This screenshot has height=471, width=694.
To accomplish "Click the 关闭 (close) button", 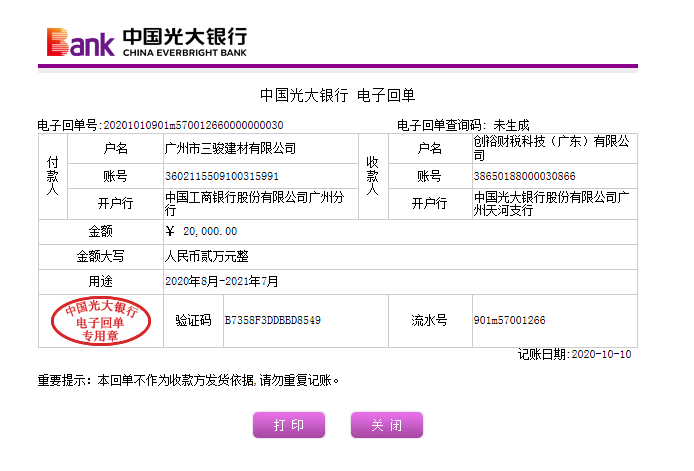I will click(x=387, y=425).
